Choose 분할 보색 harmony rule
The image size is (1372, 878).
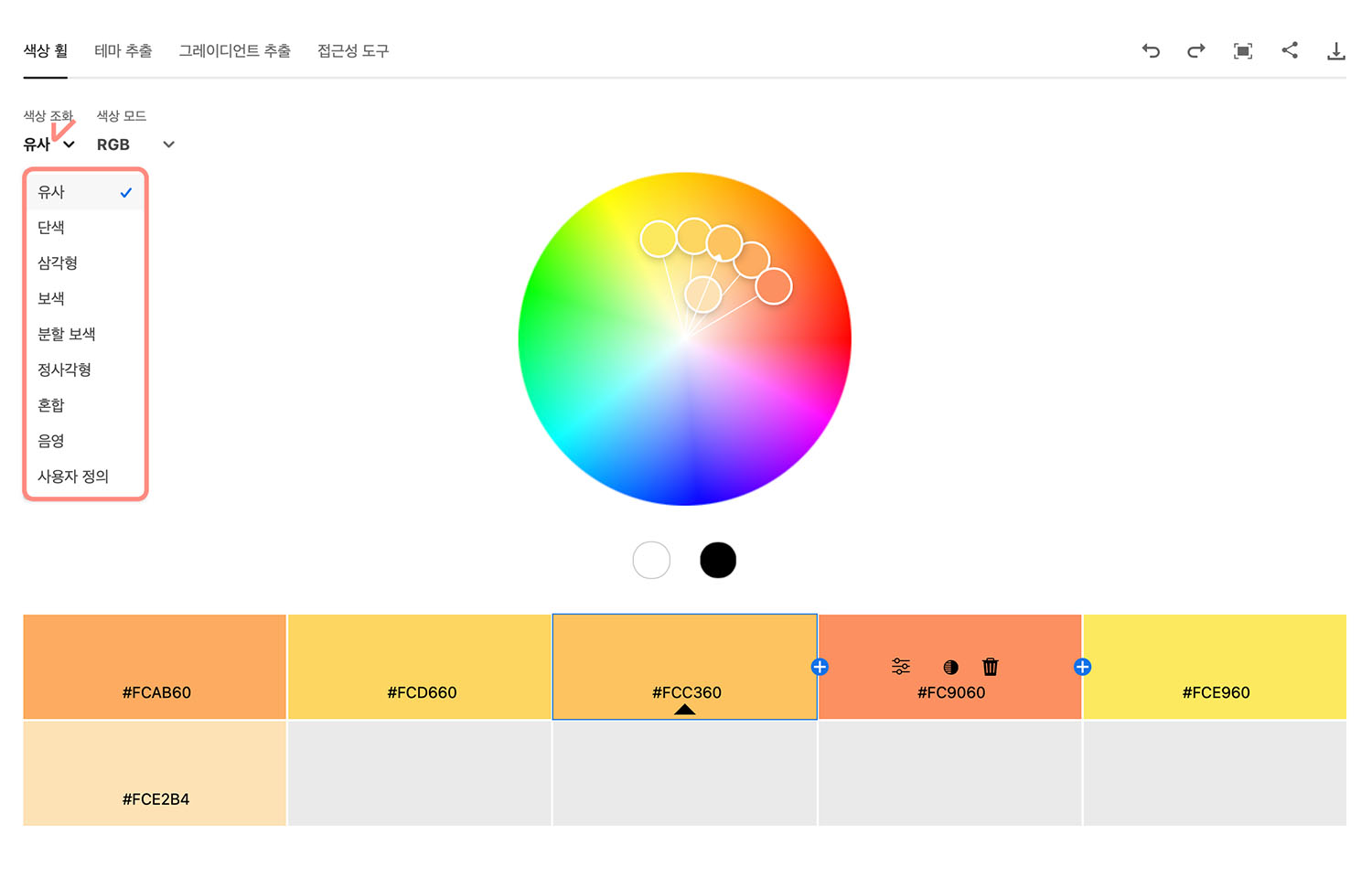85,335
